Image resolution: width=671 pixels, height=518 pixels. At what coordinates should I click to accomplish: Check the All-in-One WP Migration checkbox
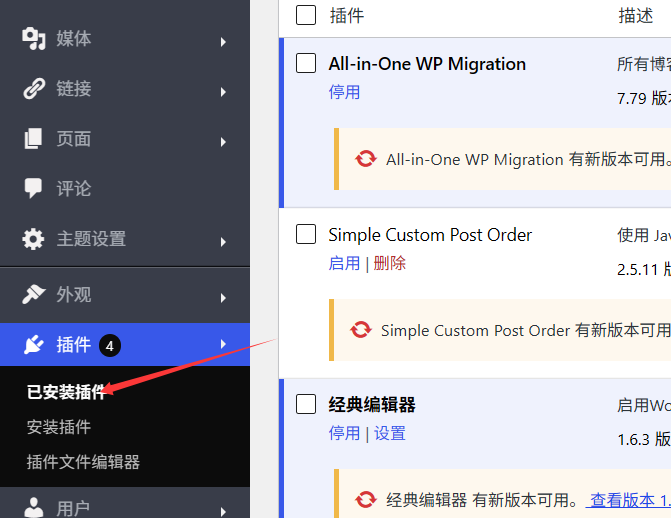pos(306,63)
